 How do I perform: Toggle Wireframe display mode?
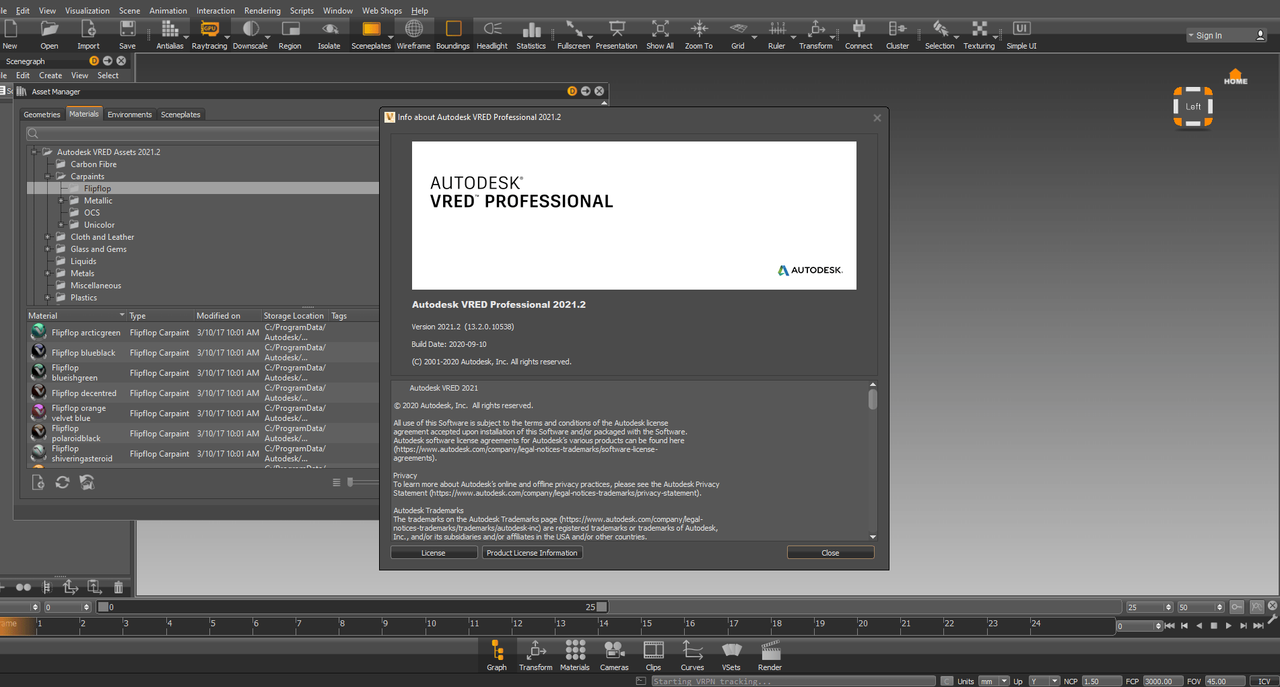point(413,34)
